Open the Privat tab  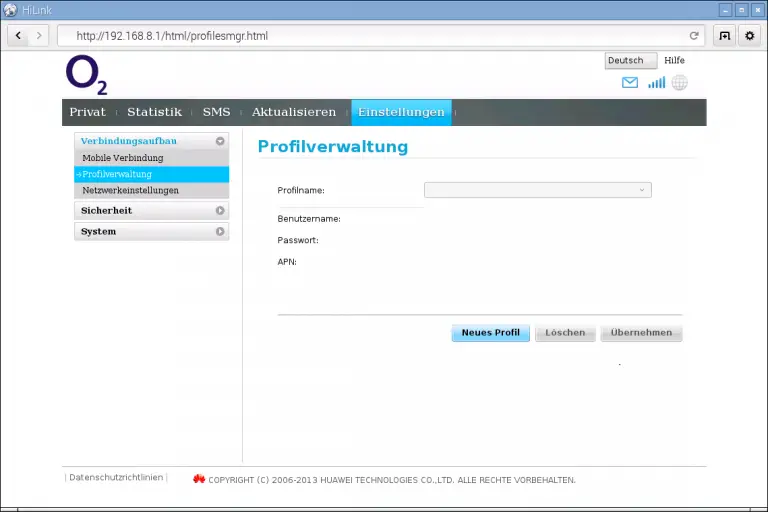point(88,112)
